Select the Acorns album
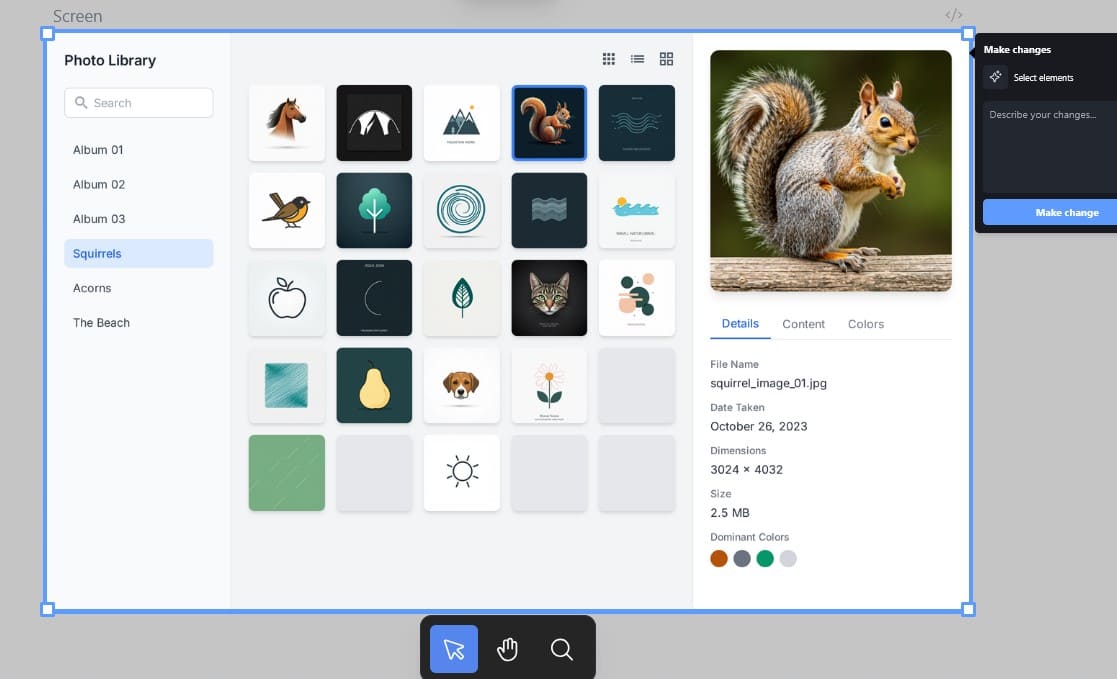Screen dimensions: 1117x679 point(92,288)
